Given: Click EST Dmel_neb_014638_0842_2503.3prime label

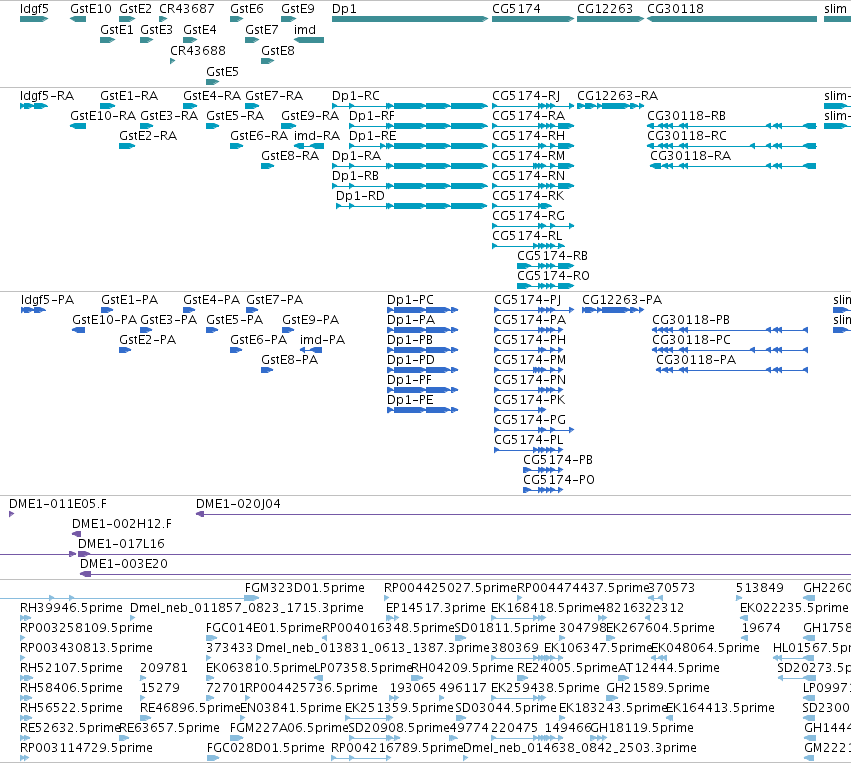Looking at the screenshot, I should pyautogui.click(x=580, y=748).
